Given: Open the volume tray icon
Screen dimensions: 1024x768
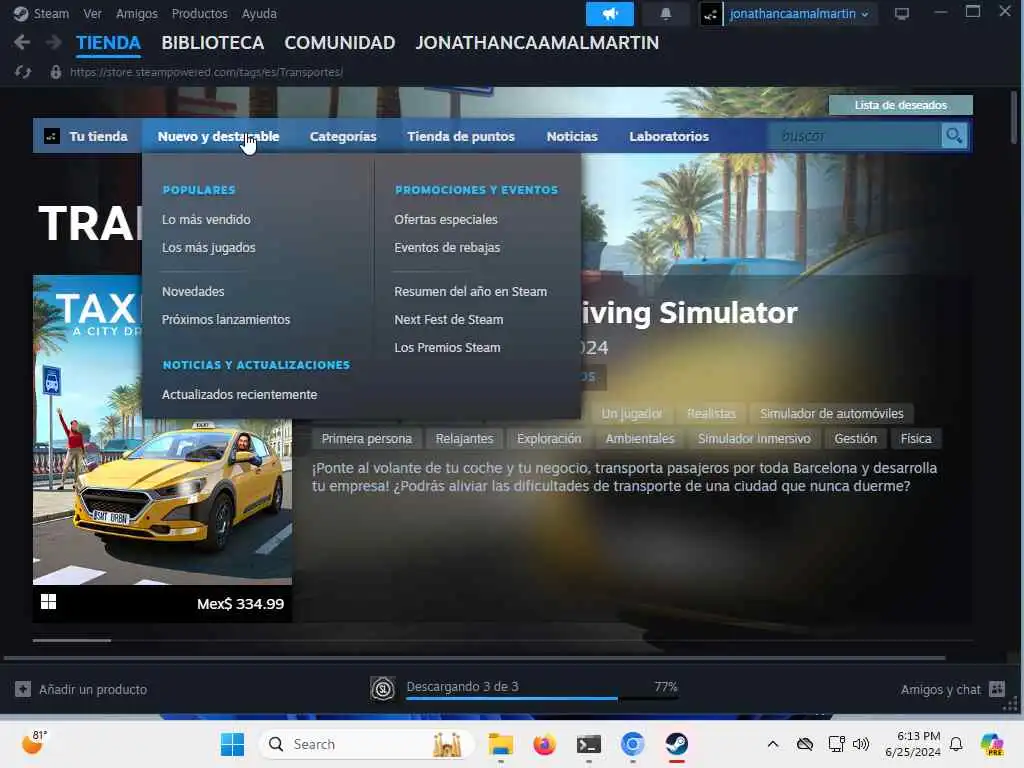Looking at the screenshot, I should point(861,744).
